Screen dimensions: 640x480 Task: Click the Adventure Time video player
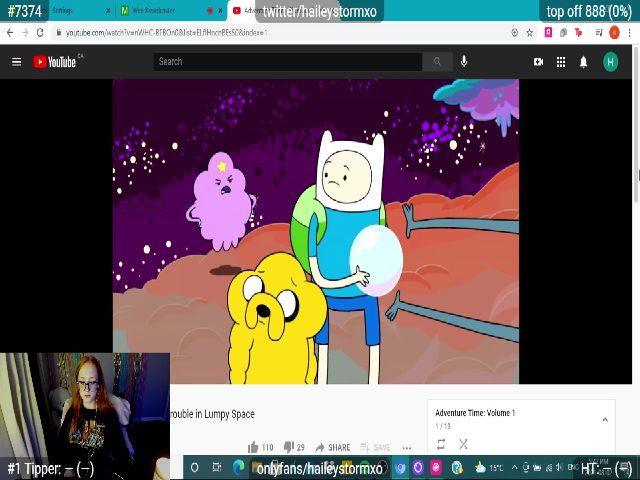(315, 230)
